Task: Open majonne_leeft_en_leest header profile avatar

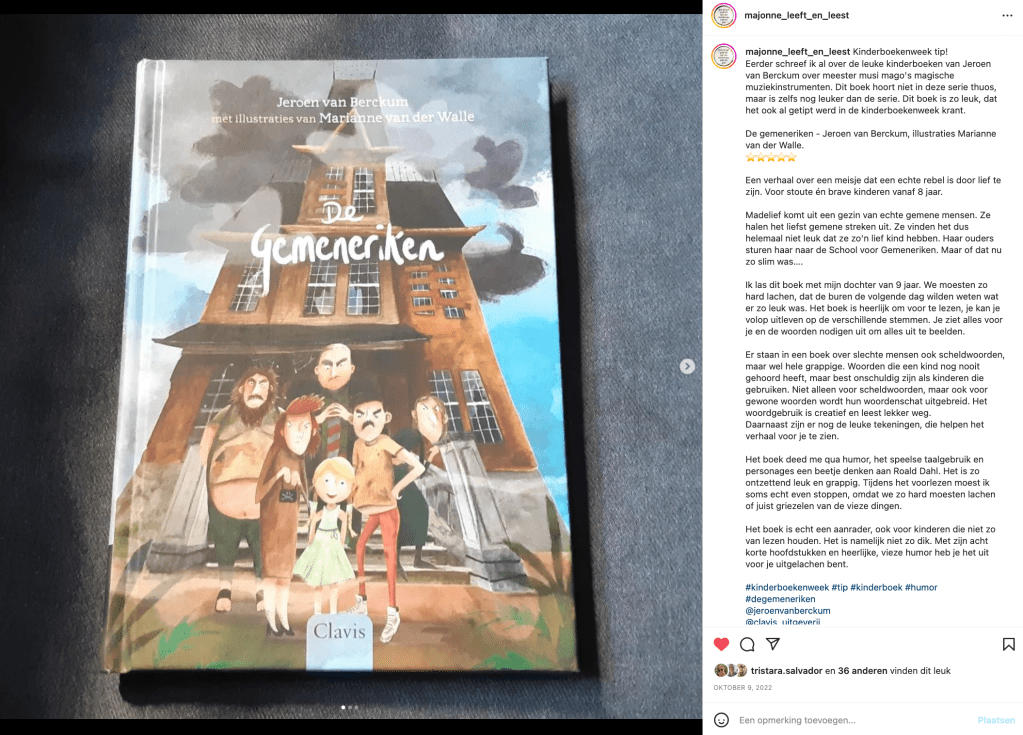Action: (724, 16)
